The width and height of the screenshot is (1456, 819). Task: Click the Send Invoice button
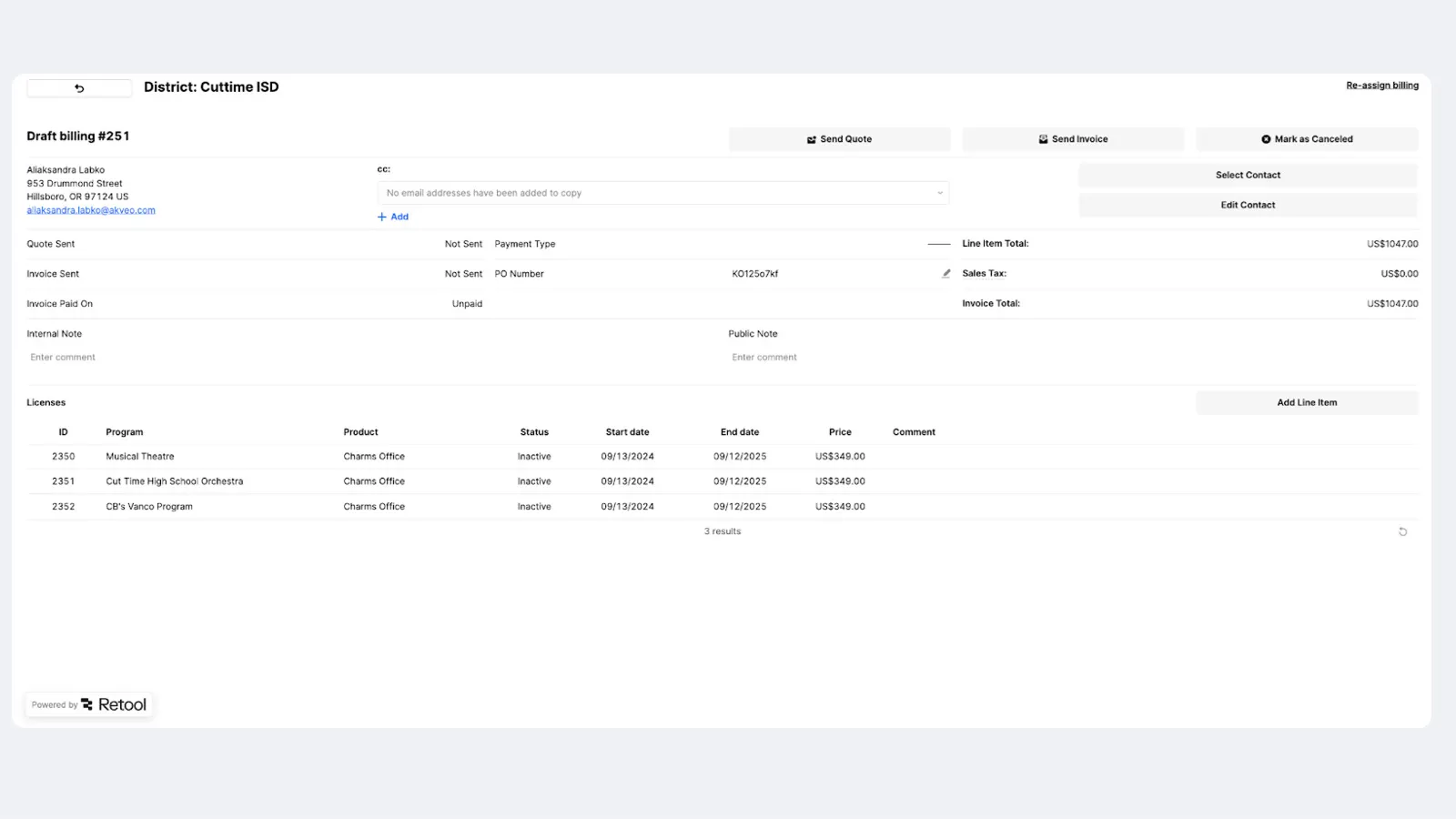click(x=1073, y=139)
